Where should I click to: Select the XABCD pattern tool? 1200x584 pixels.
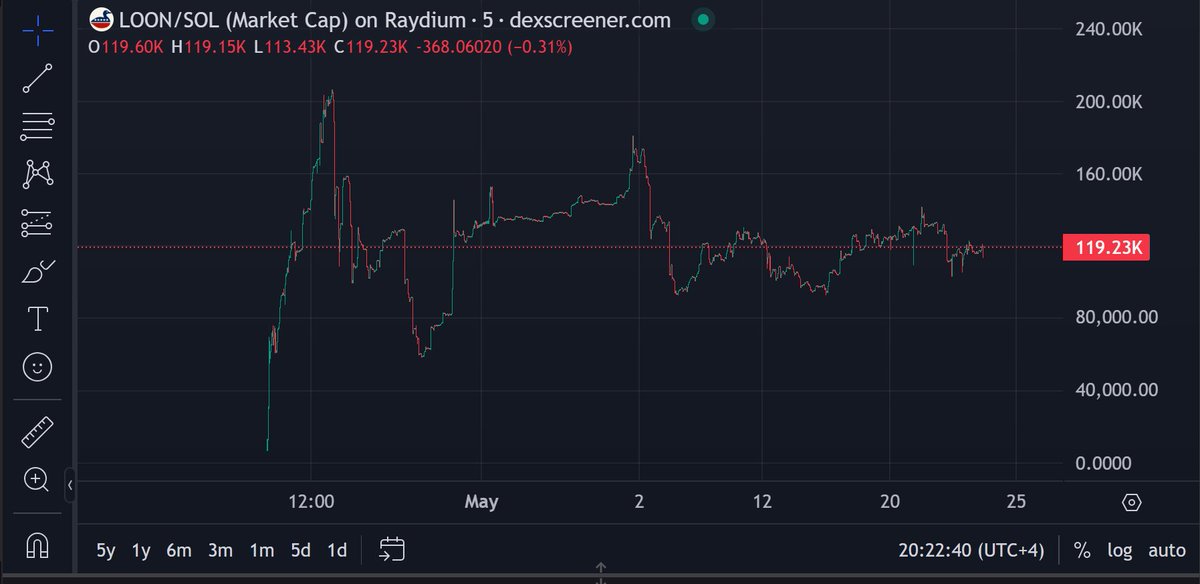click(37, 175)
